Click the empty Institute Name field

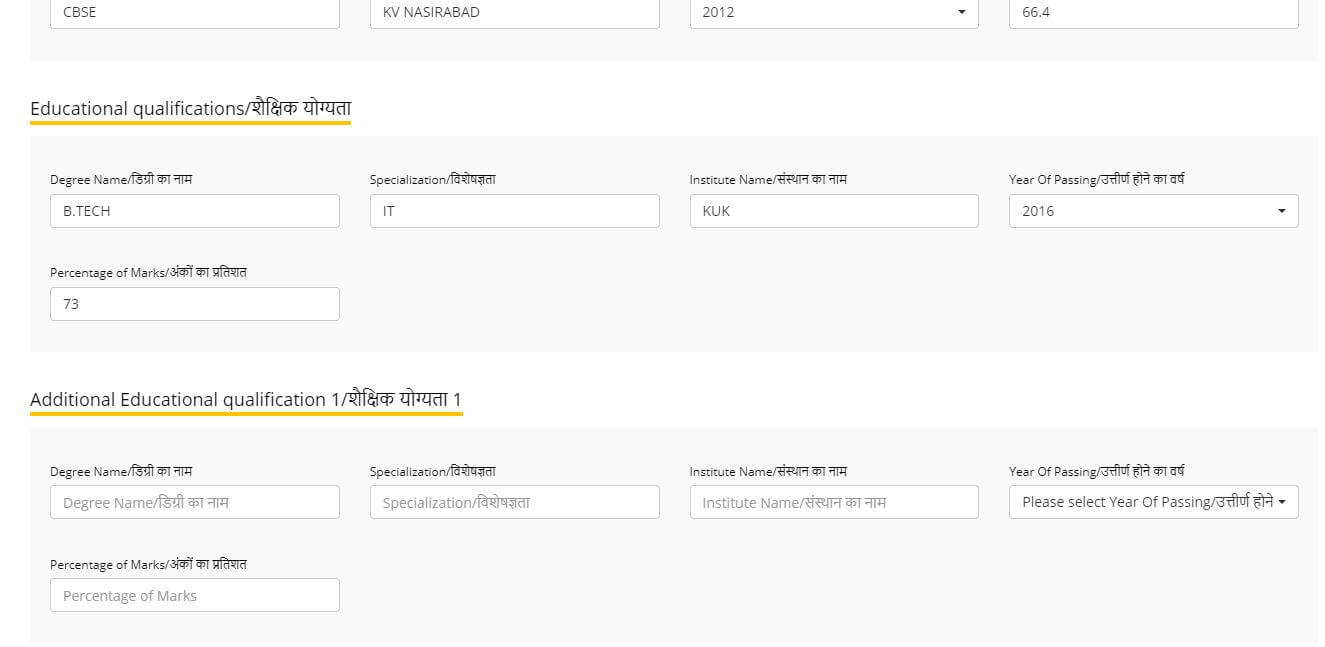click(x=833, y=502)
